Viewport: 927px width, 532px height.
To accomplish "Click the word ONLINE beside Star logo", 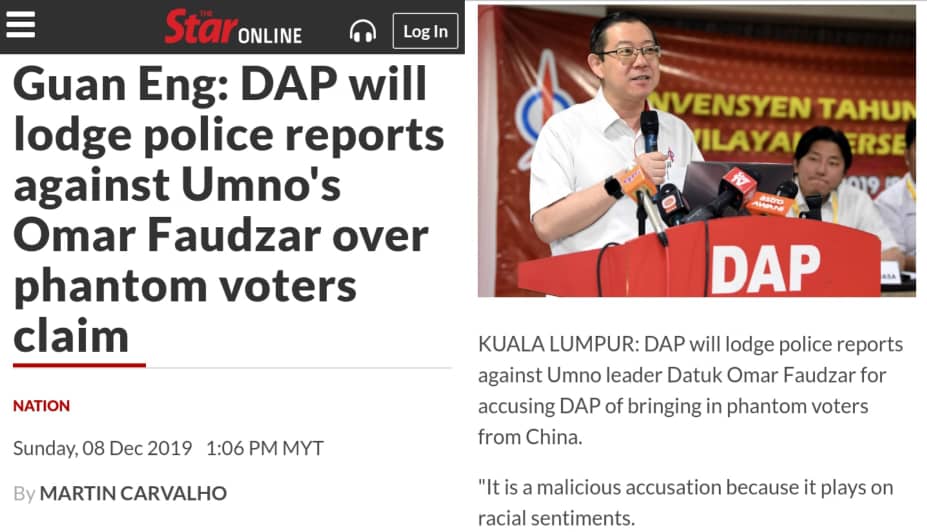I will pos(270,36).
